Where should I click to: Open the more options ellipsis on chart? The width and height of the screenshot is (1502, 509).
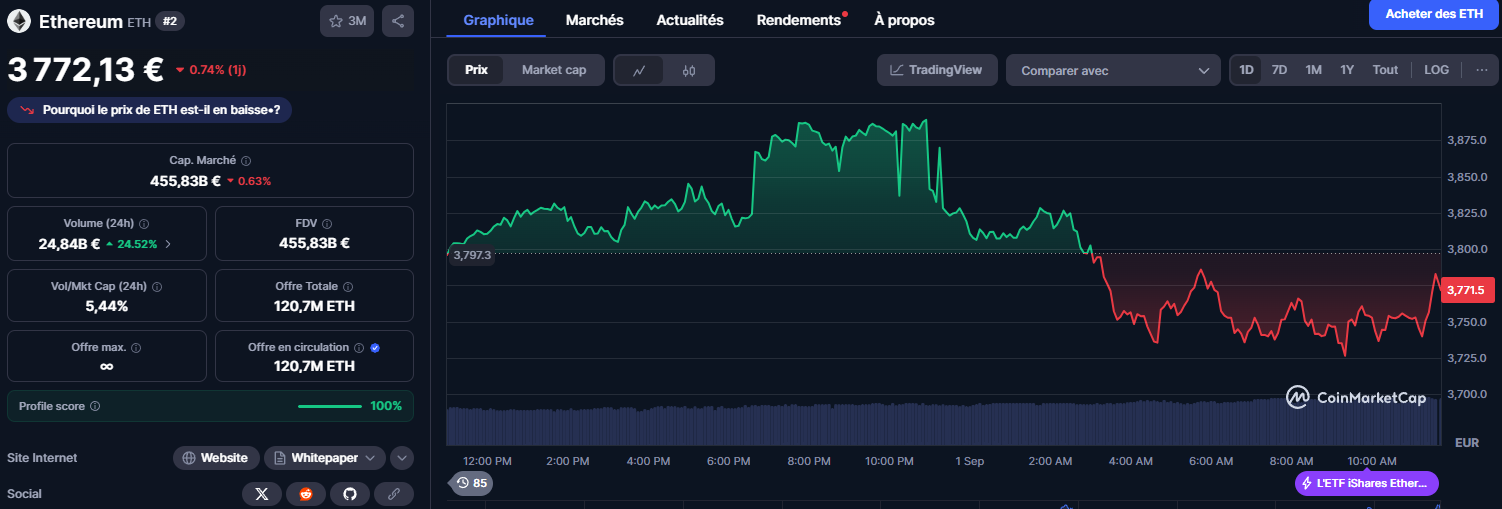coord(1482,70)
